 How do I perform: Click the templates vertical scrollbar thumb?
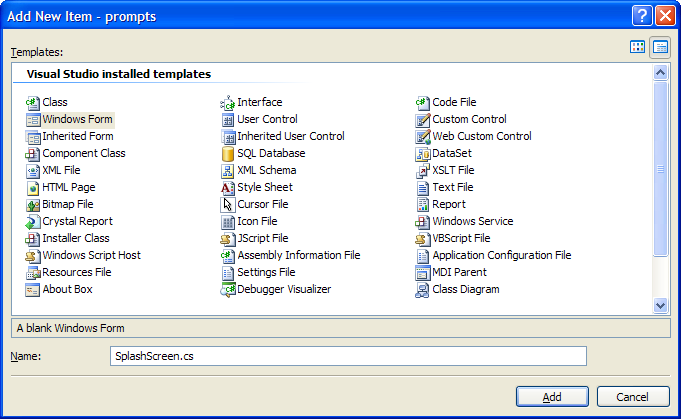(x=660, y=168)
